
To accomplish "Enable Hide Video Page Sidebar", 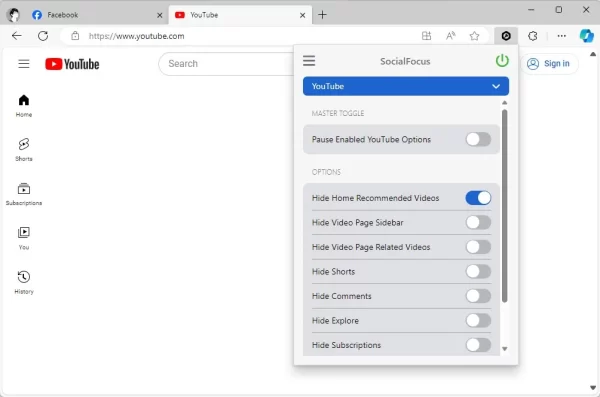I will (478, 222).
